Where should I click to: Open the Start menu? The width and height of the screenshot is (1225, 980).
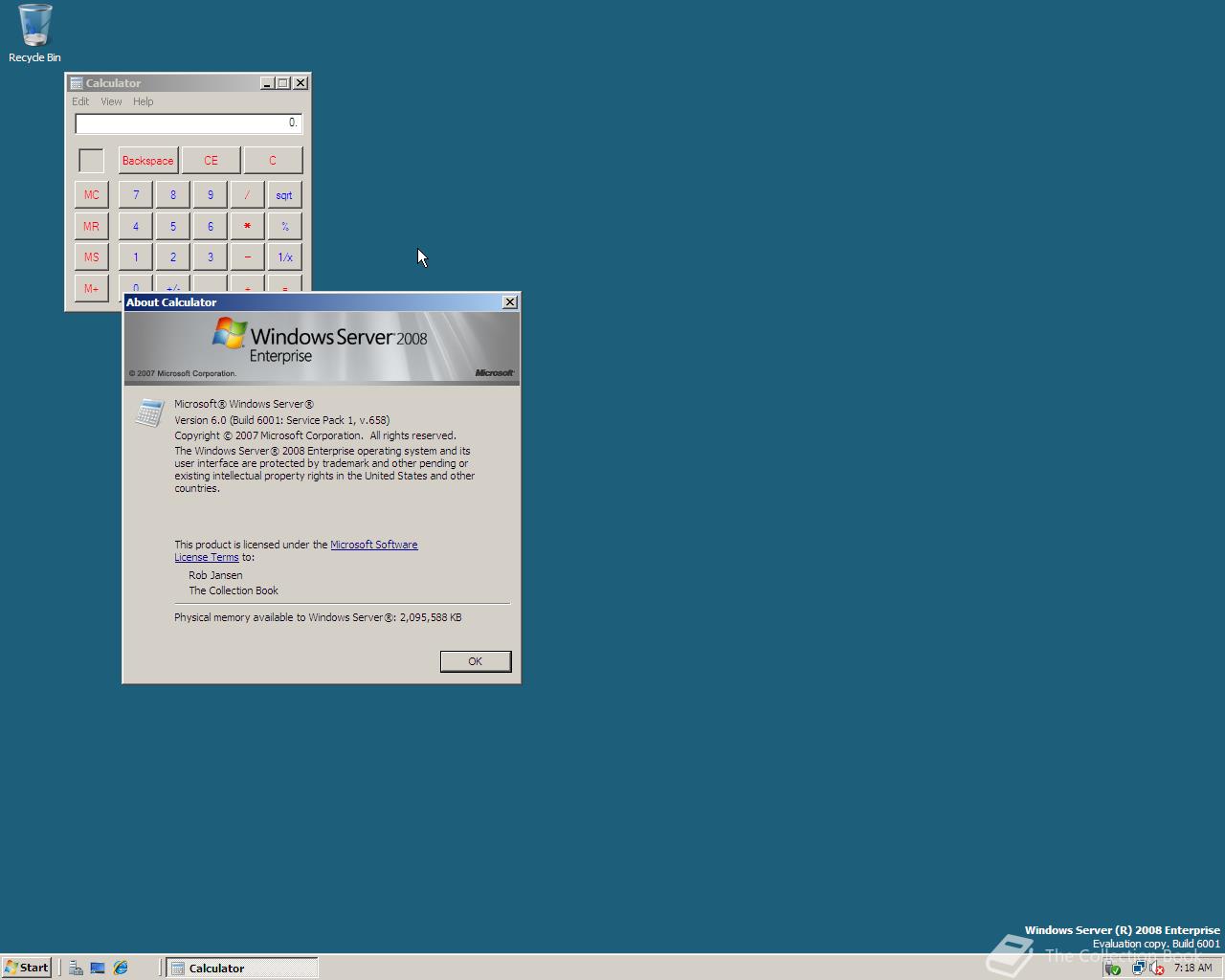(27, 968)
